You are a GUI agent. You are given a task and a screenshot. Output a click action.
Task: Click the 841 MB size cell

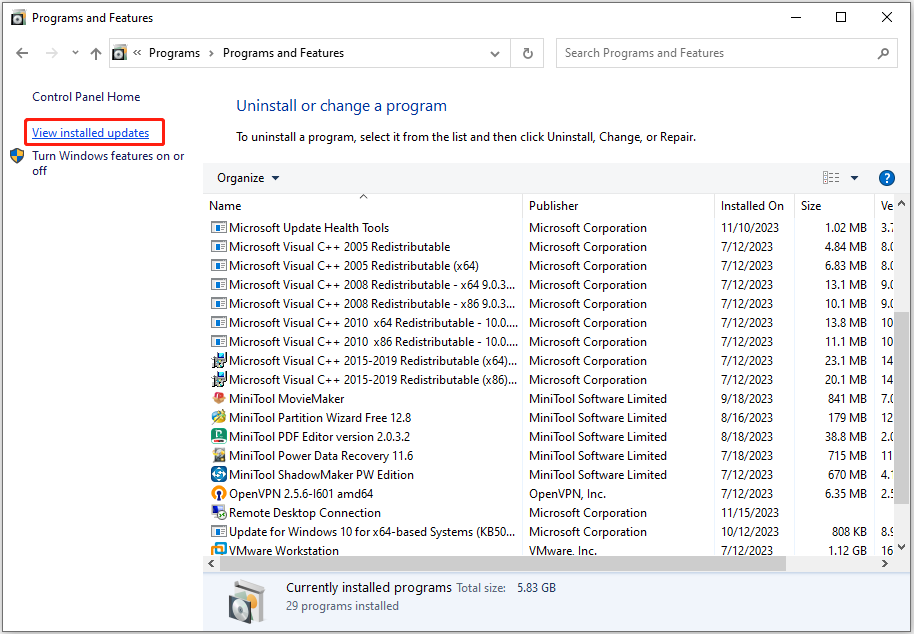coord(847,399)
